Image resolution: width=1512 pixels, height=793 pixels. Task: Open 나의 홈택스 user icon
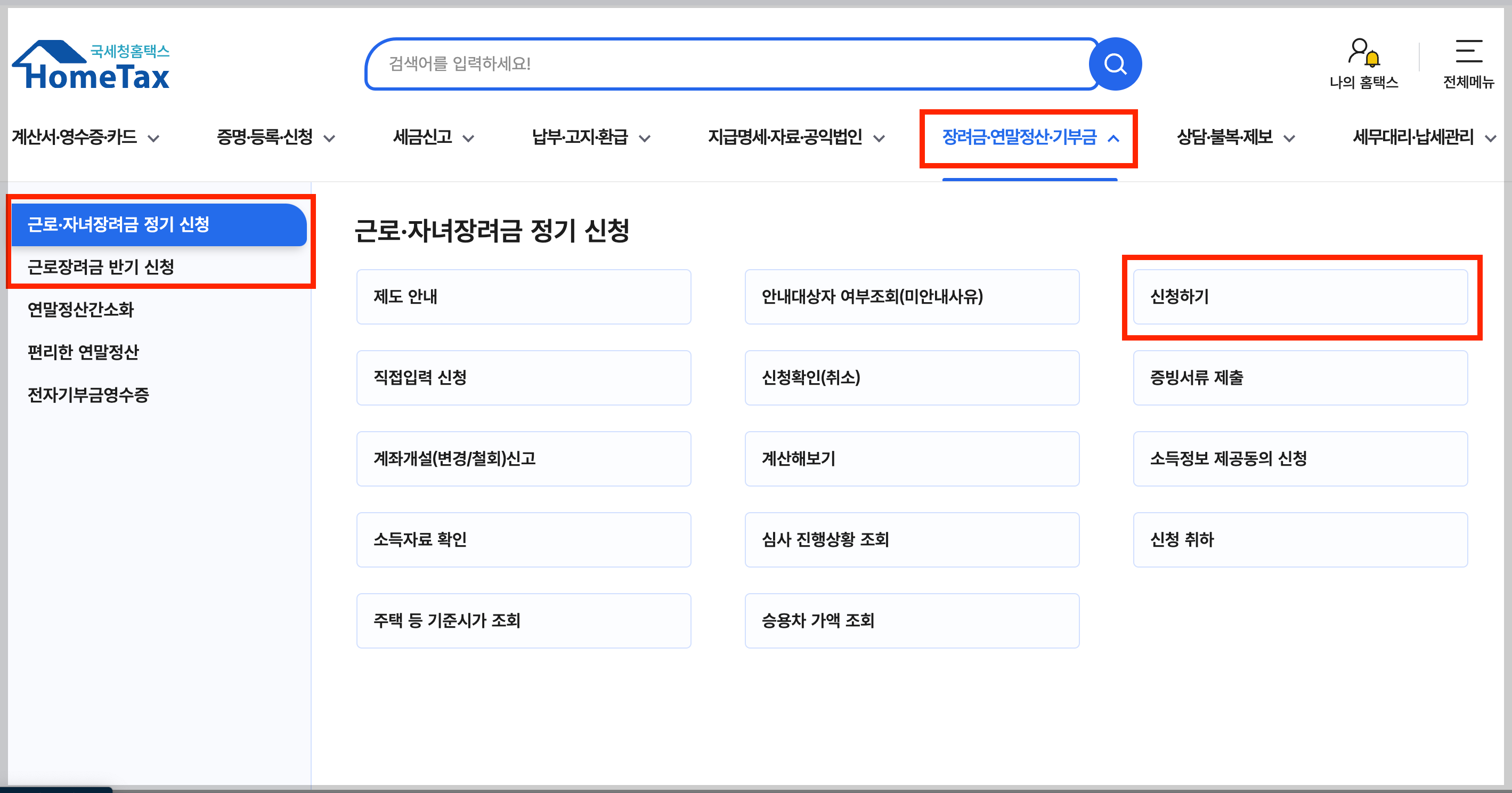click(x=1363, y=53)
